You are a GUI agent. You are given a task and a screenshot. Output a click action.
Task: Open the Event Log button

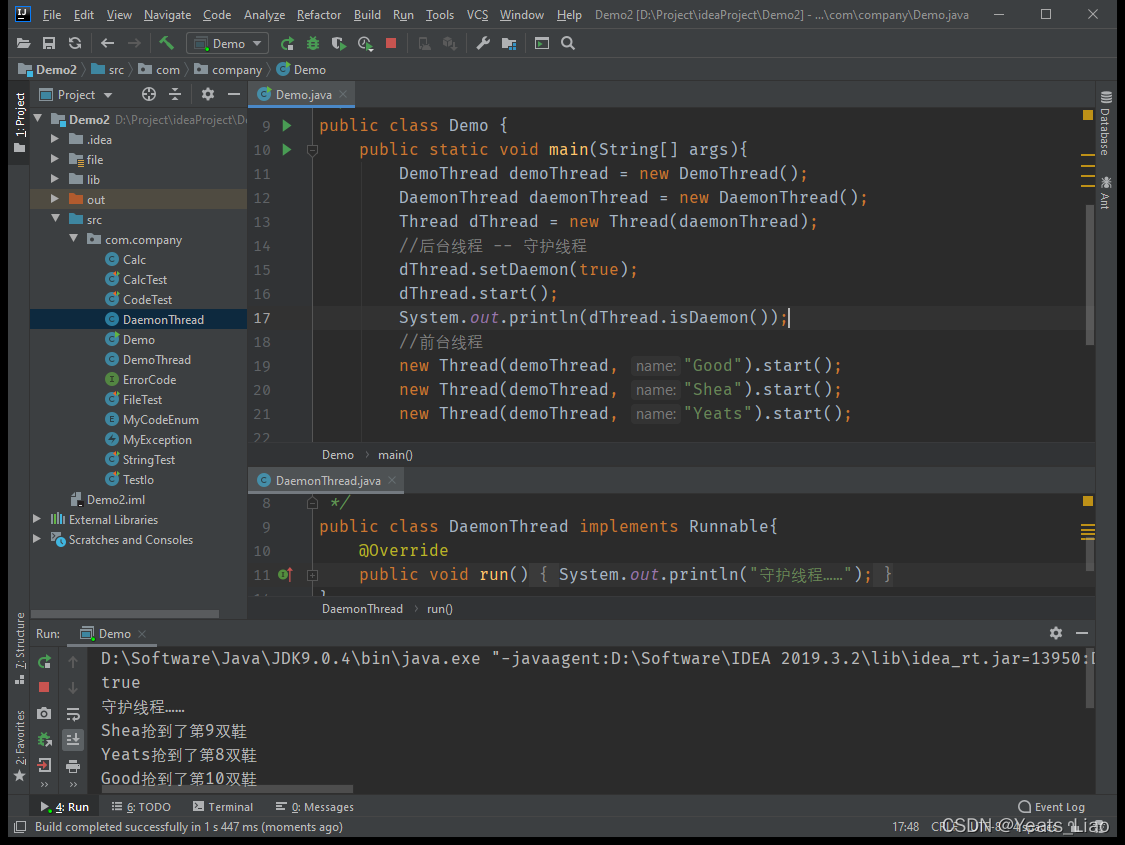click(x=1051, y=807)
